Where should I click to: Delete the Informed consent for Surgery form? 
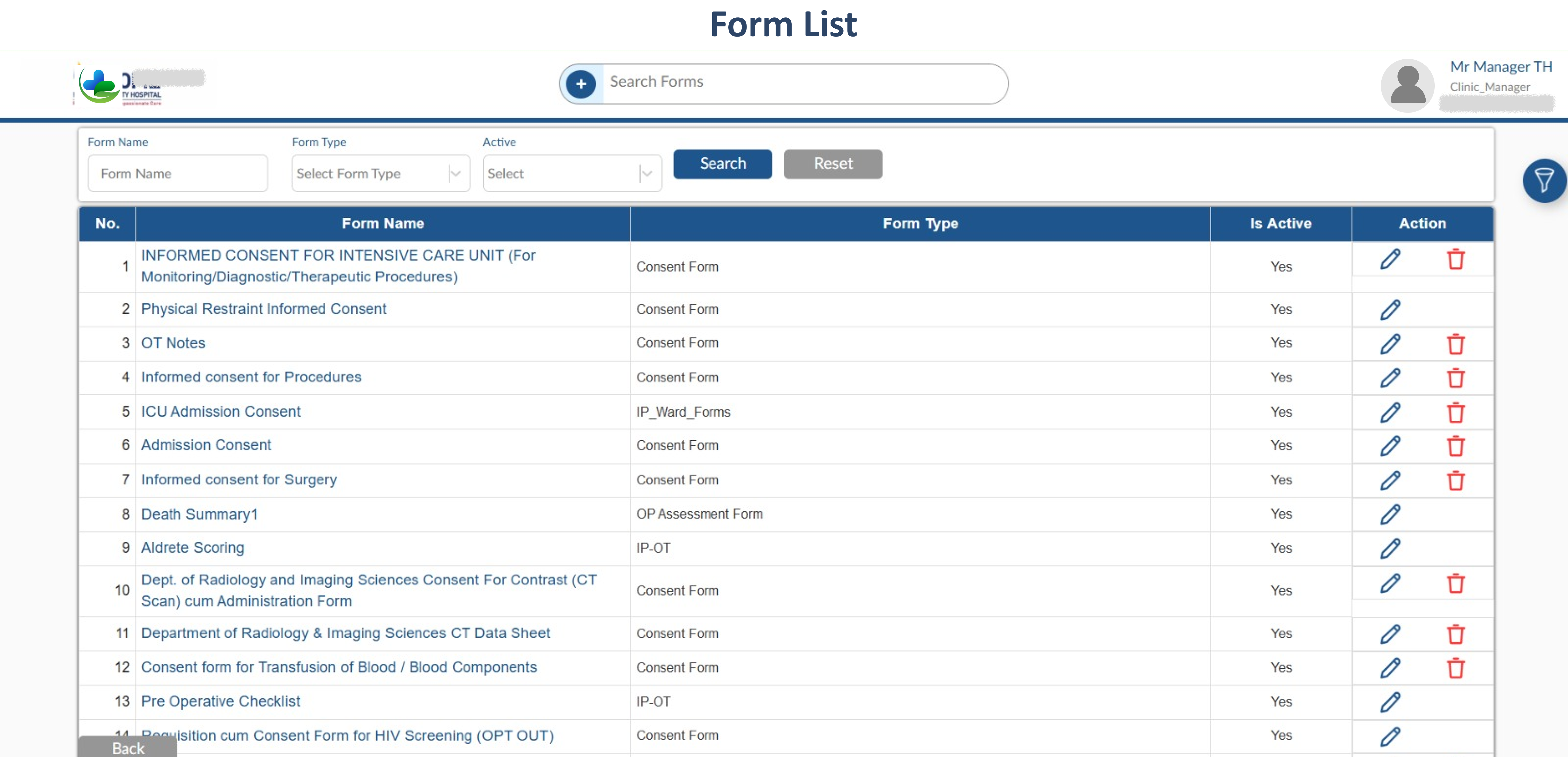point(1456,480)
